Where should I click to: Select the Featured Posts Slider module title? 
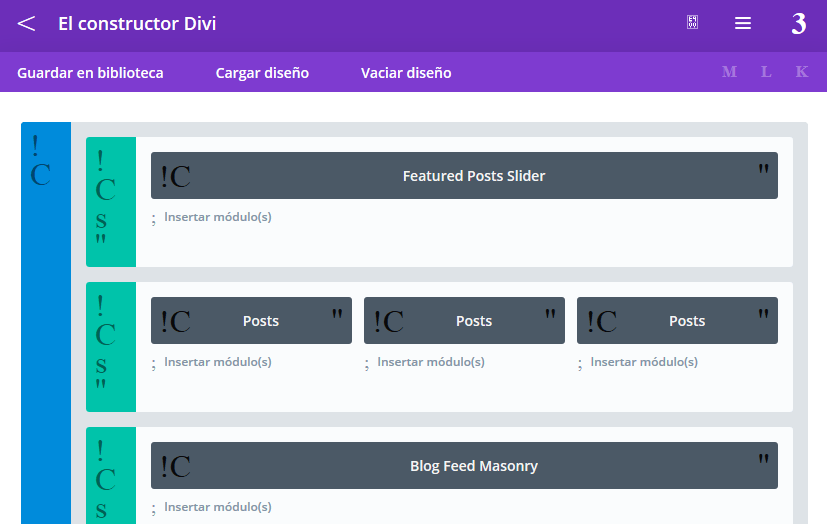point(474,176)
